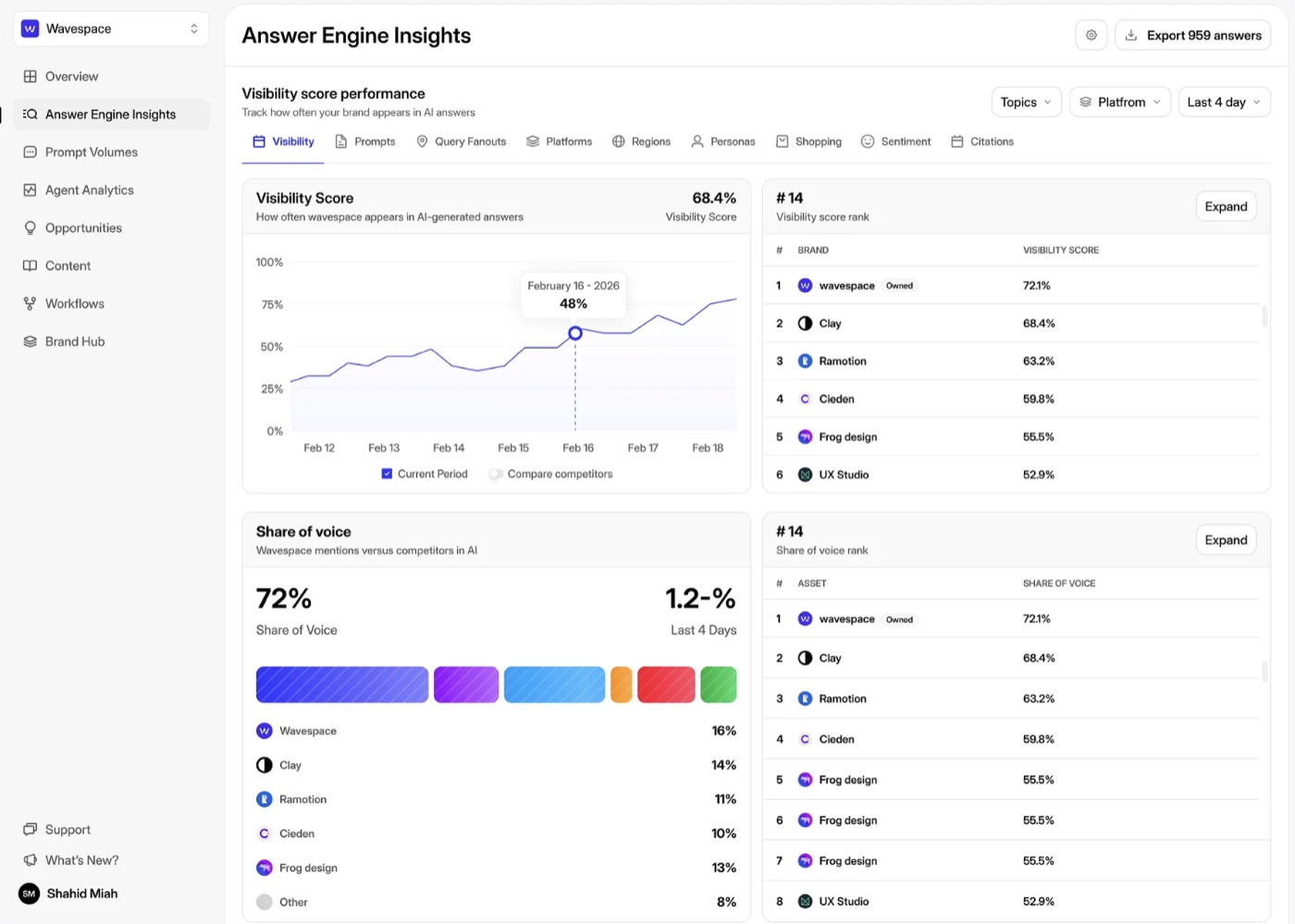Switch to the Regions tab

(x=641, y=142)
